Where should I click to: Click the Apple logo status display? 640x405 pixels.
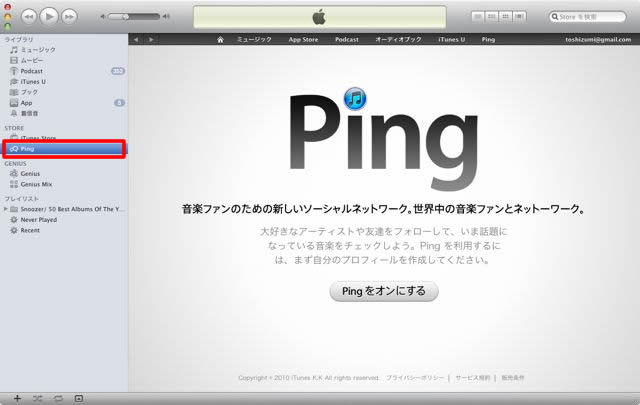(319, 17)
